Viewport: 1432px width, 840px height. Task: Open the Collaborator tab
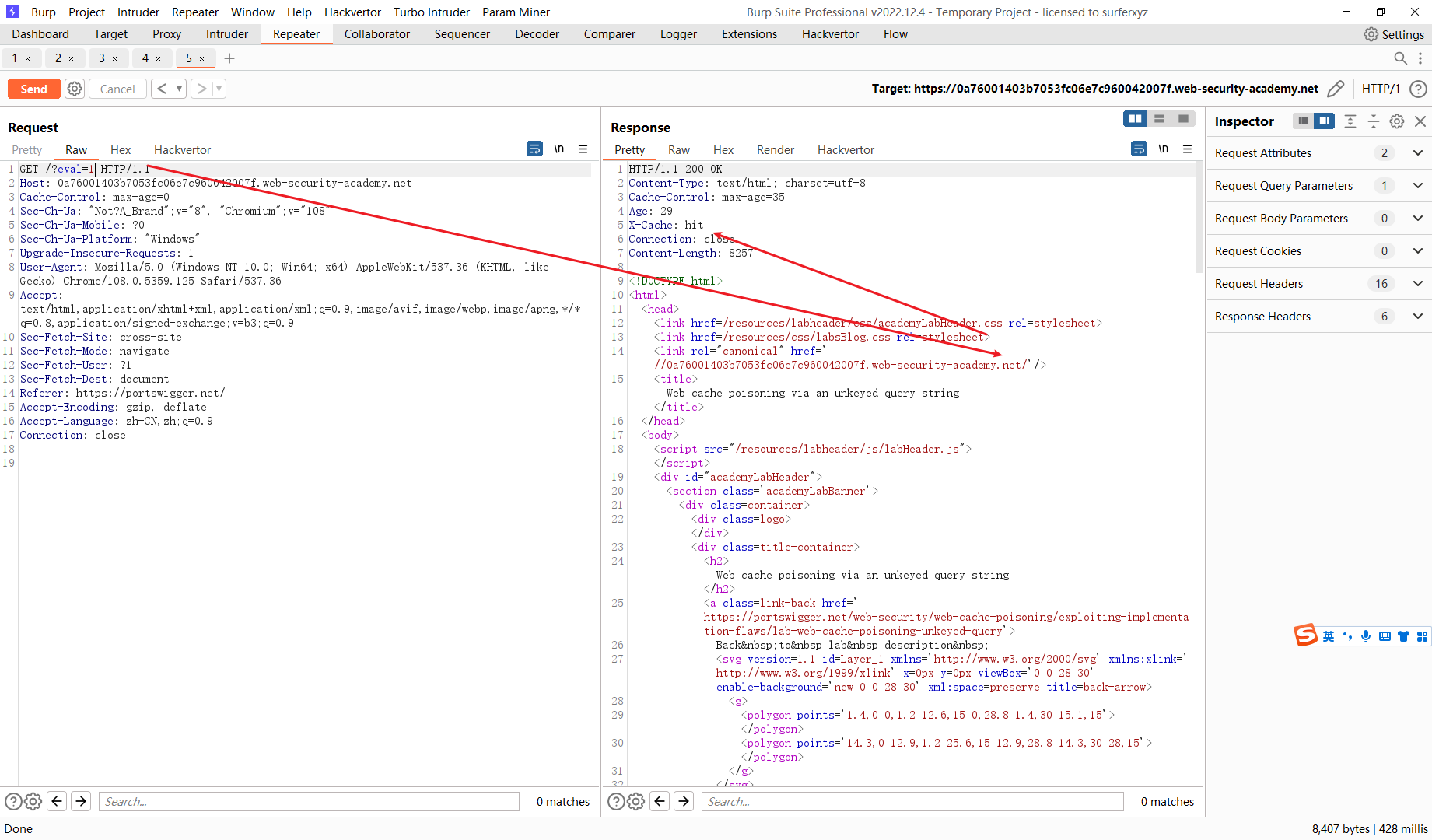(377, 34)
